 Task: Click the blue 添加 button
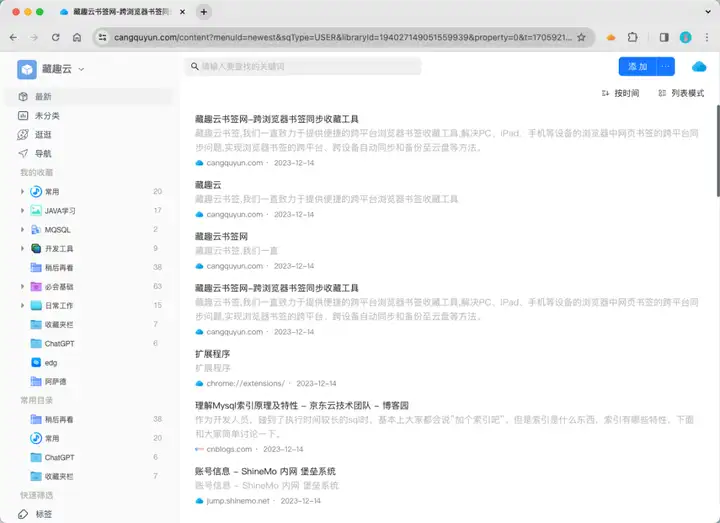(x=638, y=67)
